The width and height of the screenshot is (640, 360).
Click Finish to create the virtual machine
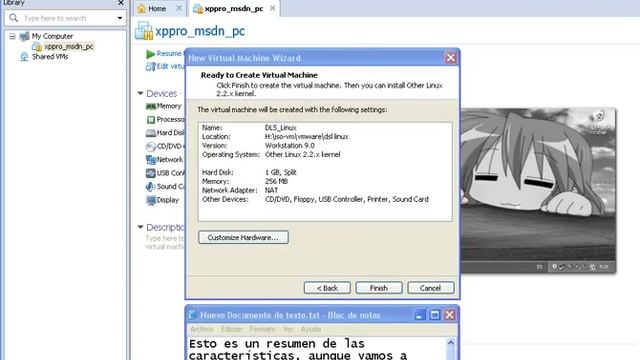point(379,288)
